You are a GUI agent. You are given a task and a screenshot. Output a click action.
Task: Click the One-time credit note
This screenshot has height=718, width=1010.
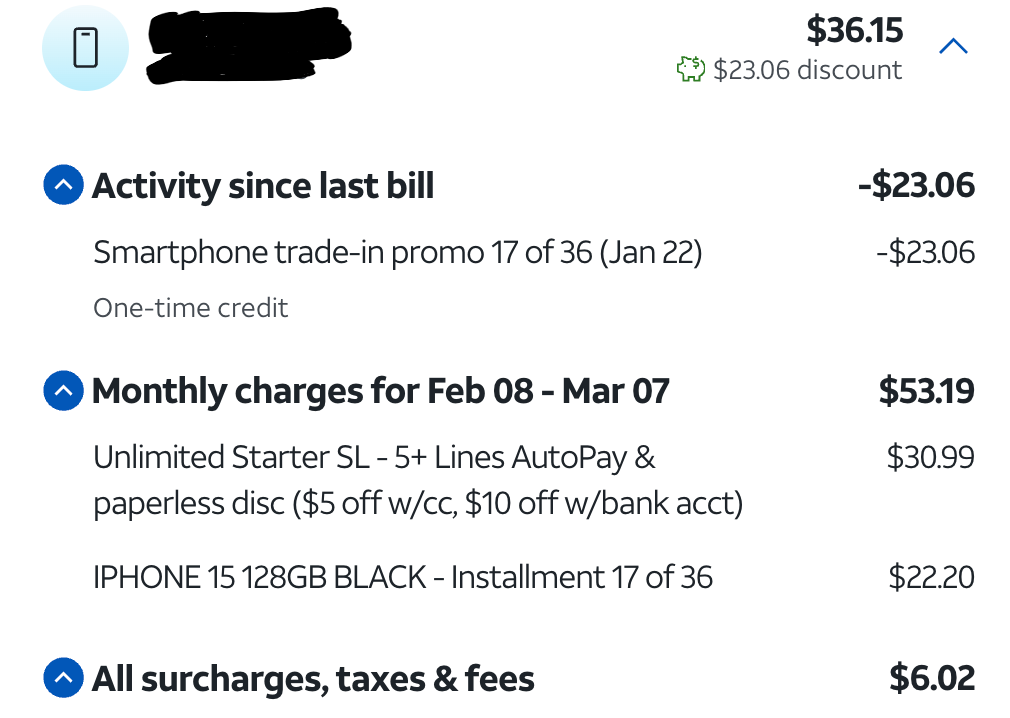(x=190, y=308)
